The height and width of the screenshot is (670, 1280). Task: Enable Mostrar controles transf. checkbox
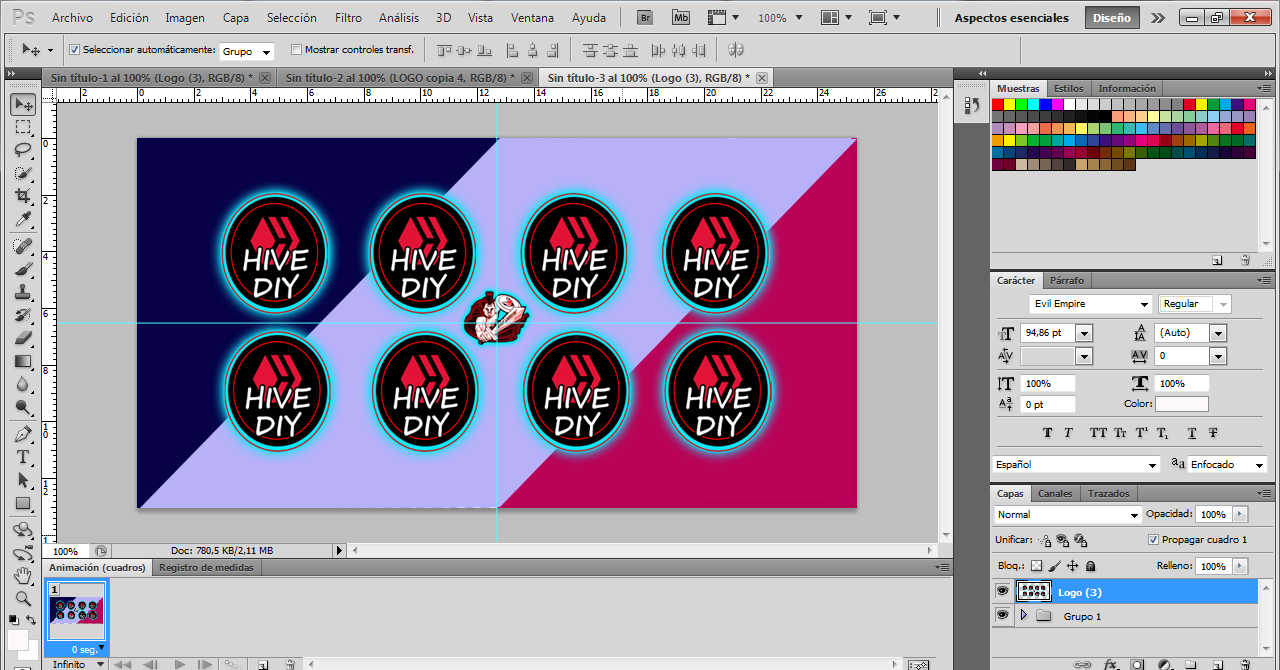click(296, 50)
